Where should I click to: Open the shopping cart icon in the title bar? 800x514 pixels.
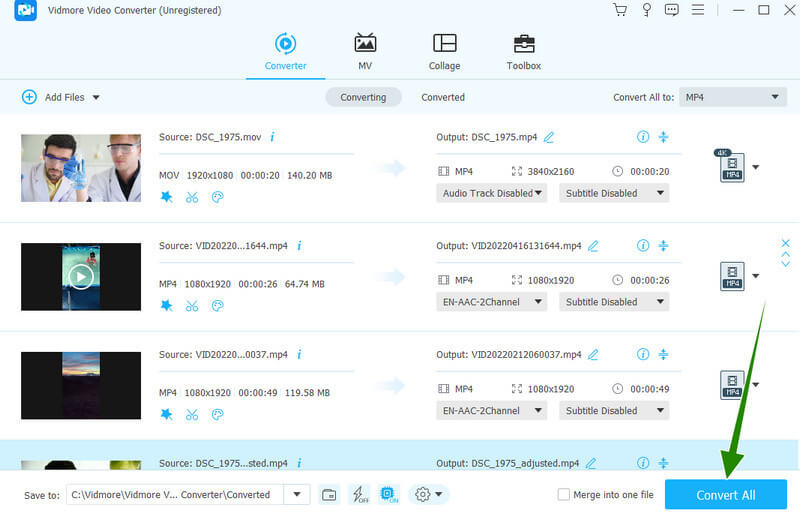[620, 10]
